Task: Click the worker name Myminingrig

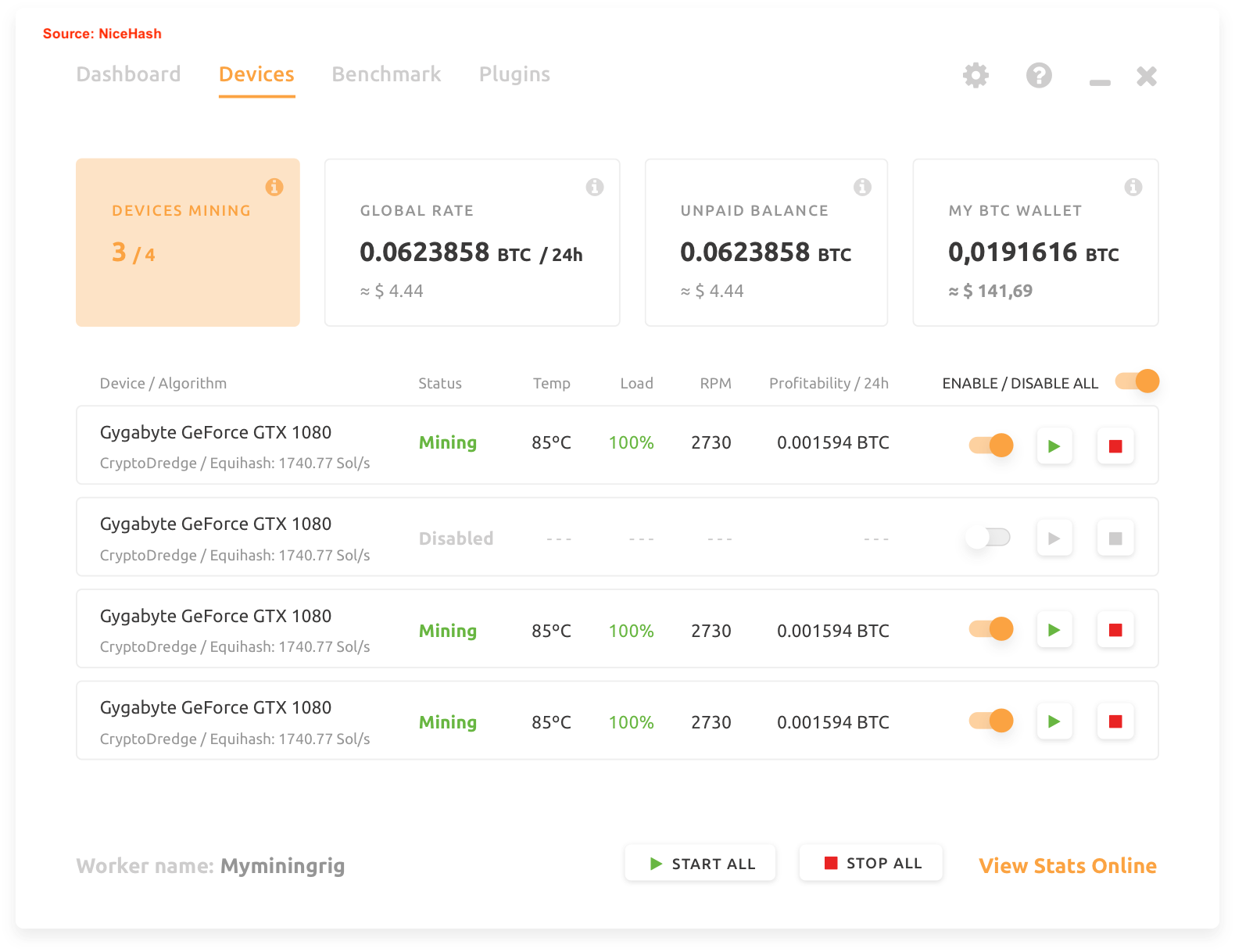Action: coord(282,867)
